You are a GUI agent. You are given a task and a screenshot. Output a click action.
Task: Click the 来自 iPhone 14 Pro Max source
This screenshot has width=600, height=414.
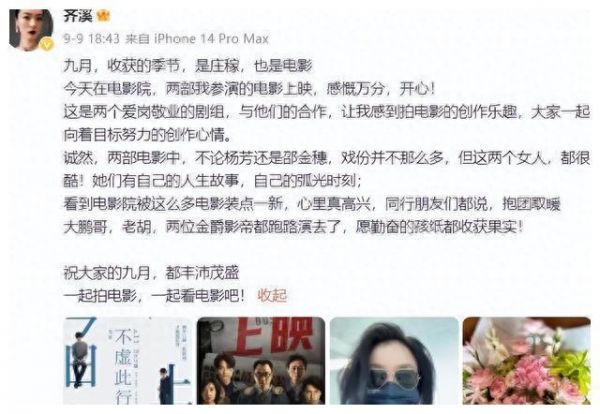click(x=197, y=39)
